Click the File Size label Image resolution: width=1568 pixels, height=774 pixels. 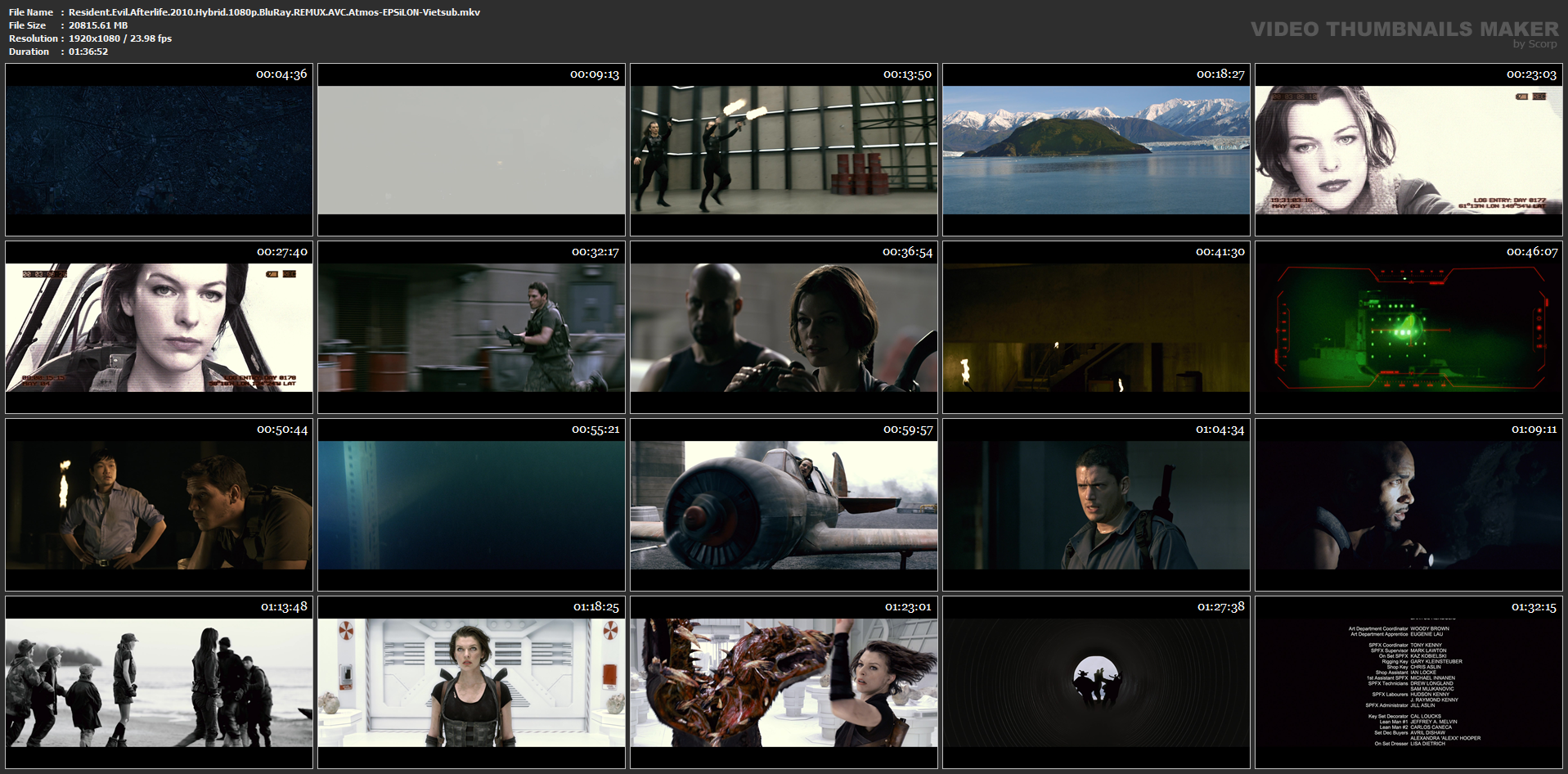[27, 25]
